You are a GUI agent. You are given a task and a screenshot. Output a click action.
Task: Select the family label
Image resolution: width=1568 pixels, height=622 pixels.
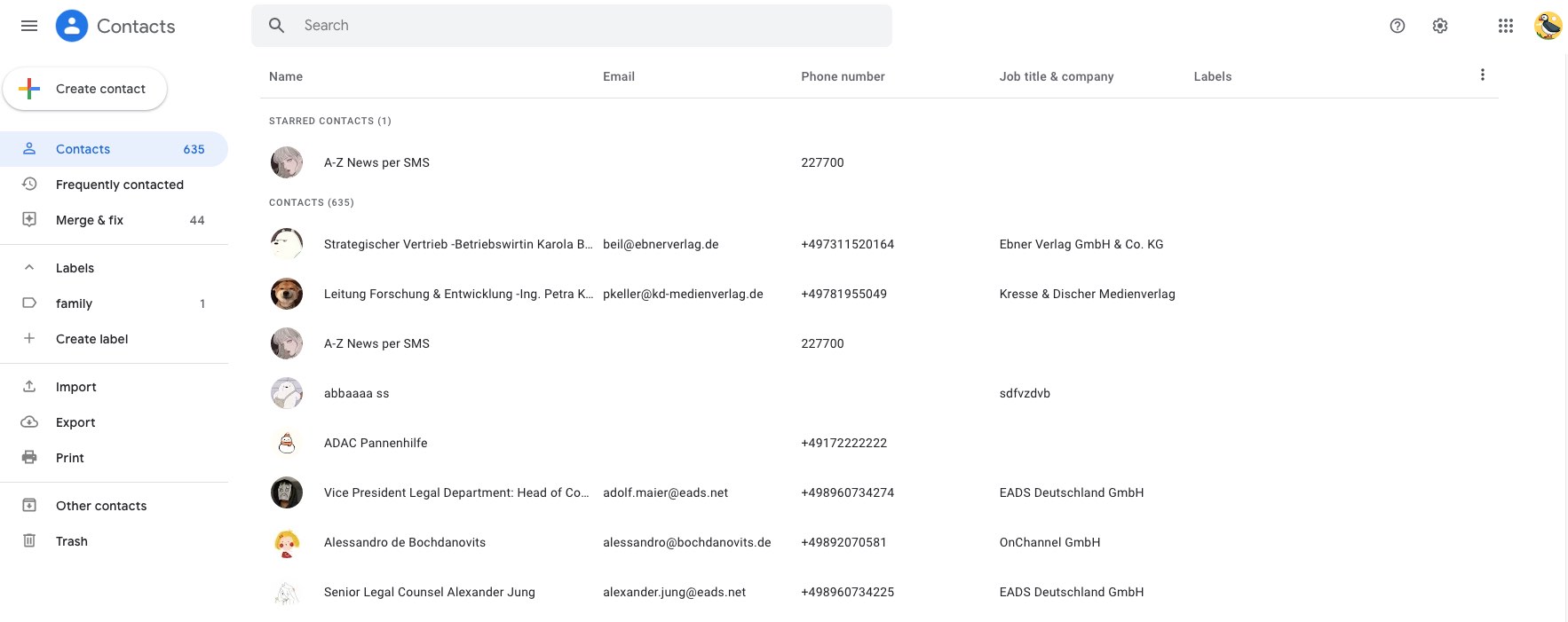[x=74, y=303]
